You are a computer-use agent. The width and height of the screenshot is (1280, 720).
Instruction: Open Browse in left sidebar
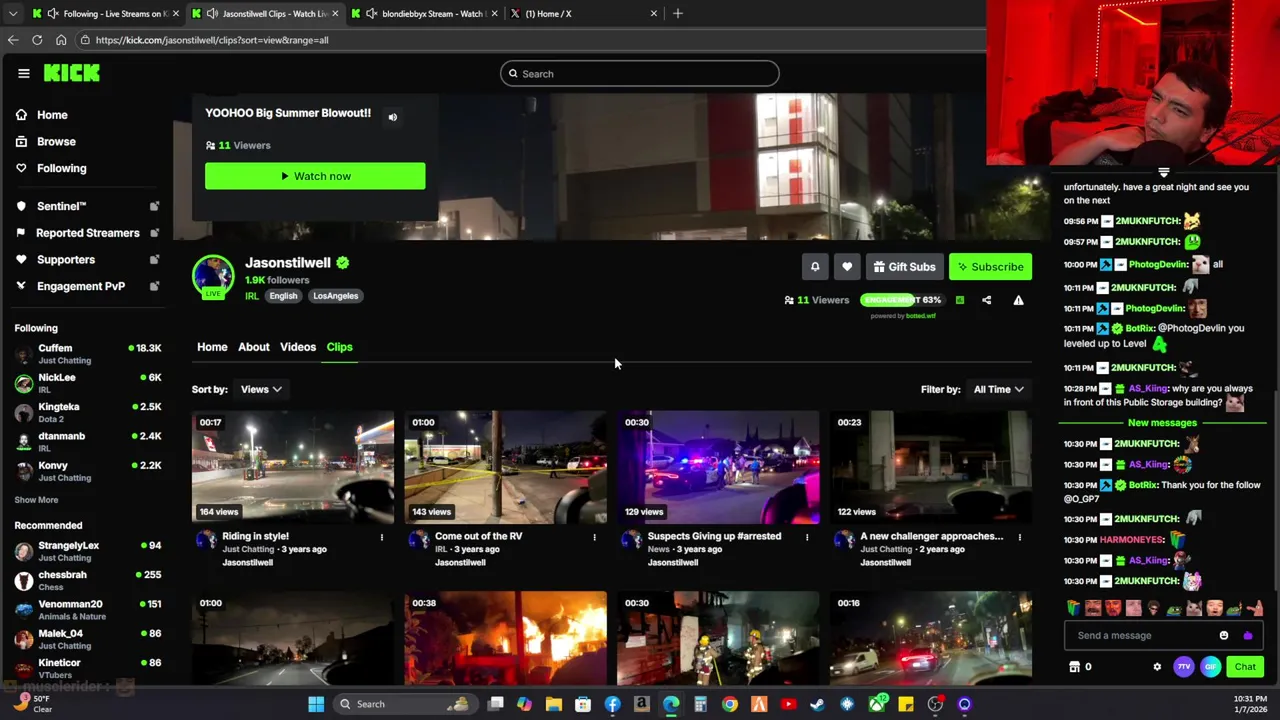pos(56,142)
